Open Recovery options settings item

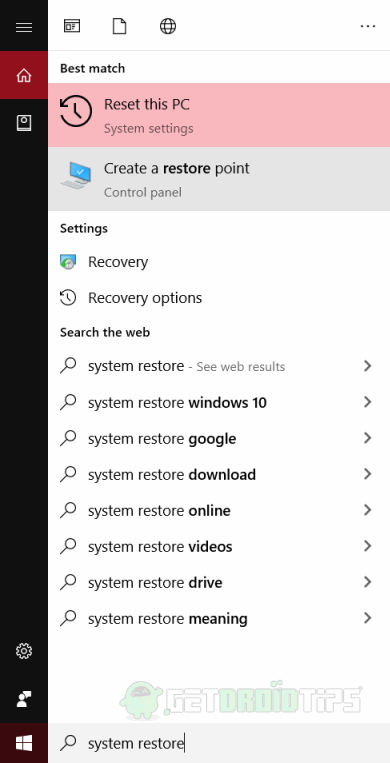click(x=219, y=298)
